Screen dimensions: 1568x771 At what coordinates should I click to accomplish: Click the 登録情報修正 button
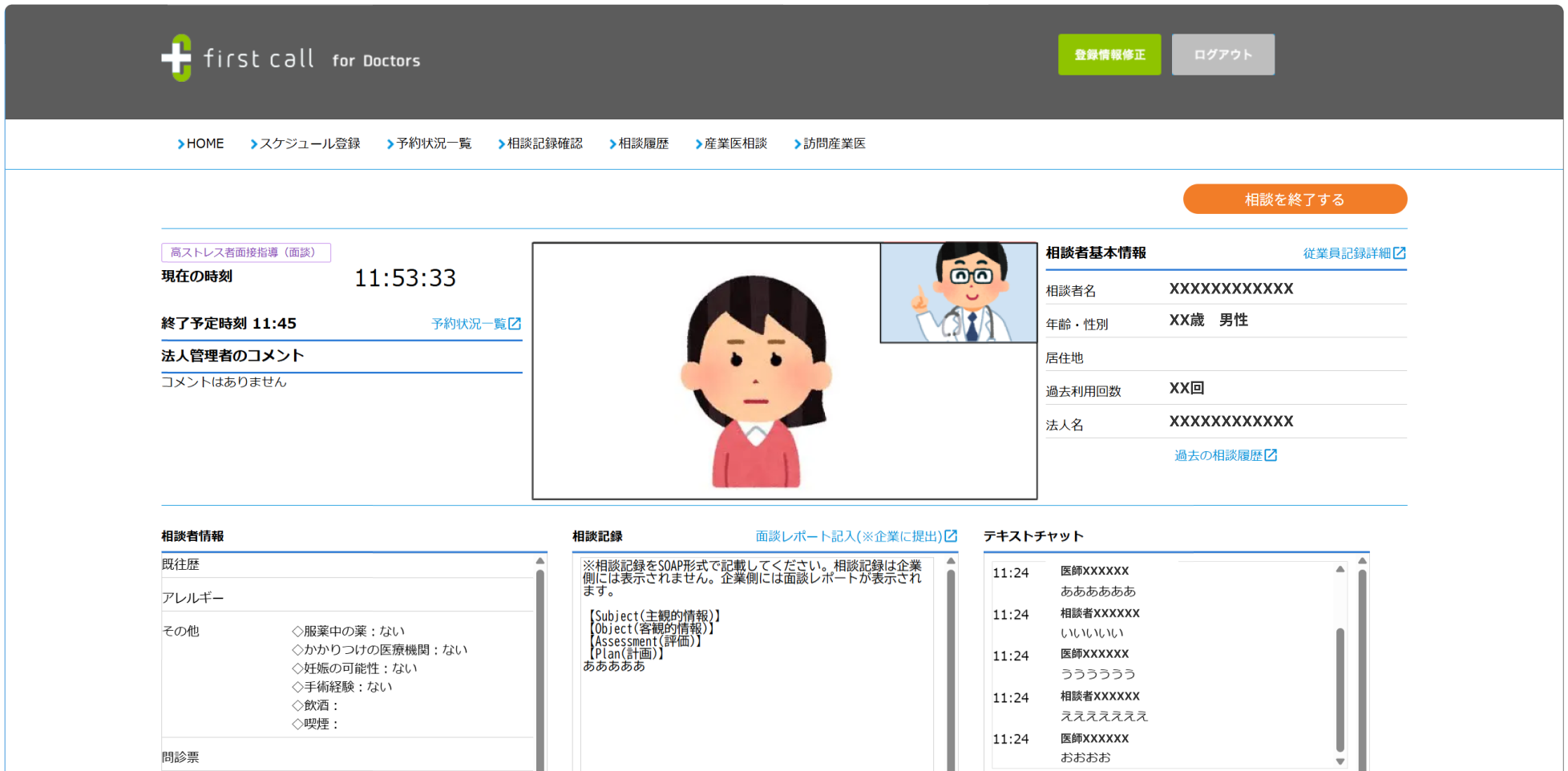(x=1109, y=54)
